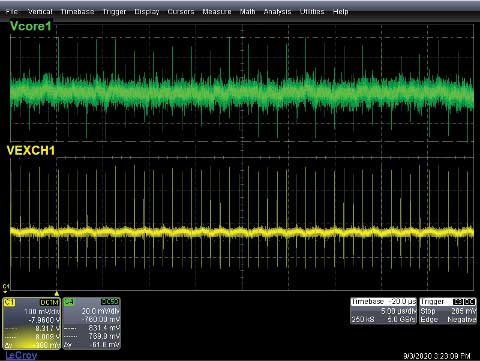Screen dimensions: 480x361
Task: Click the Negative trigger slope text
Action: (462, 320)
